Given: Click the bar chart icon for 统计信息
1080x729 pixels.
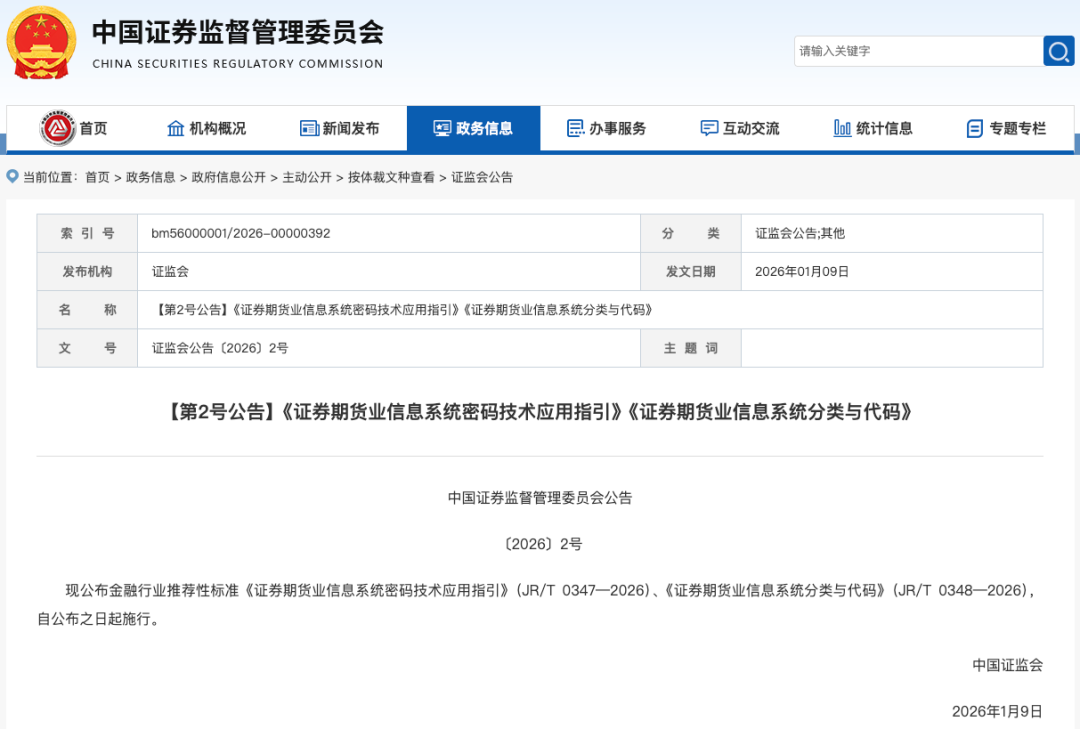Looking at the screenshot, I should 842,128.
